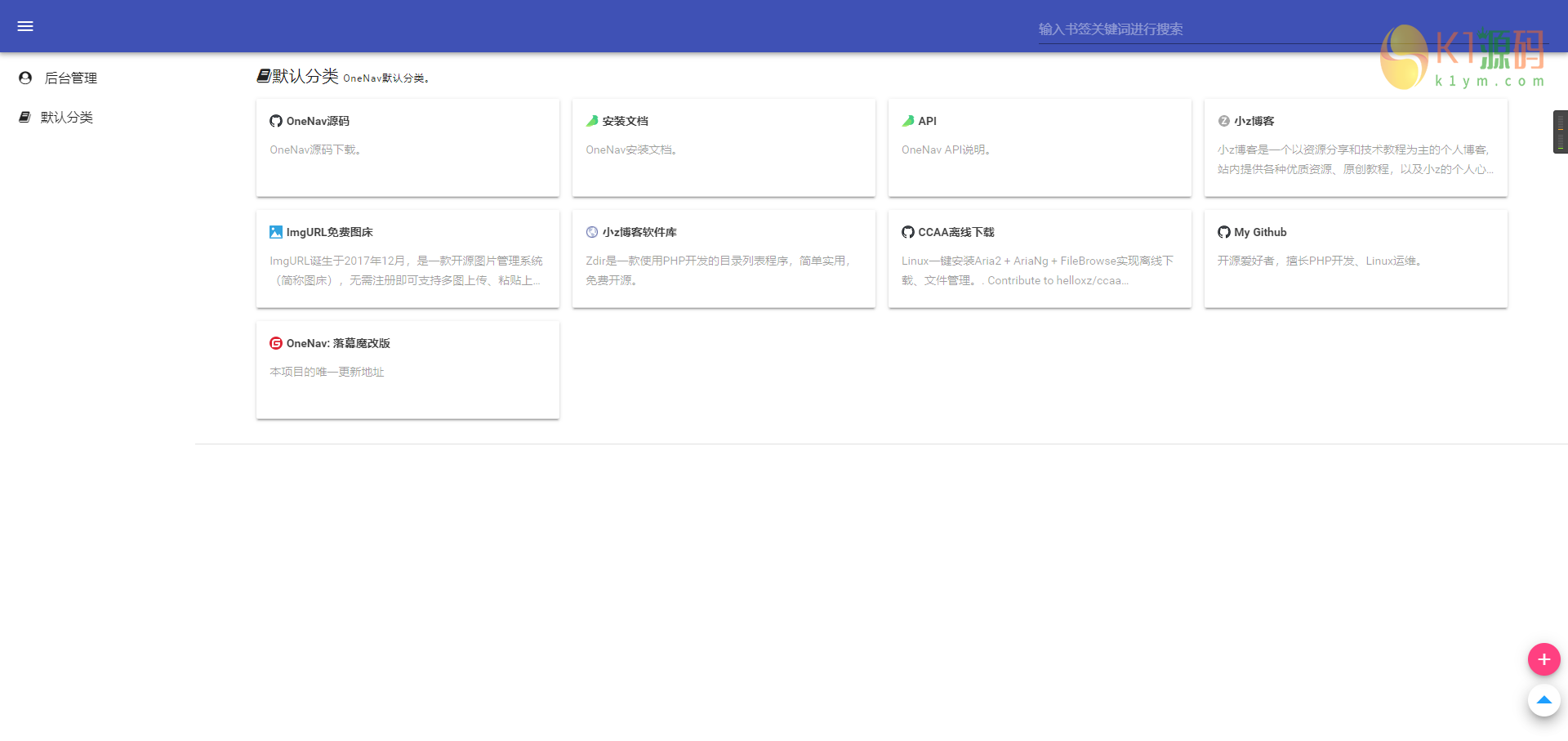This screenshot has height=741, width=1568.
Task: Click the description 本项目的唯一更新地址
Action: coord(327,372)
